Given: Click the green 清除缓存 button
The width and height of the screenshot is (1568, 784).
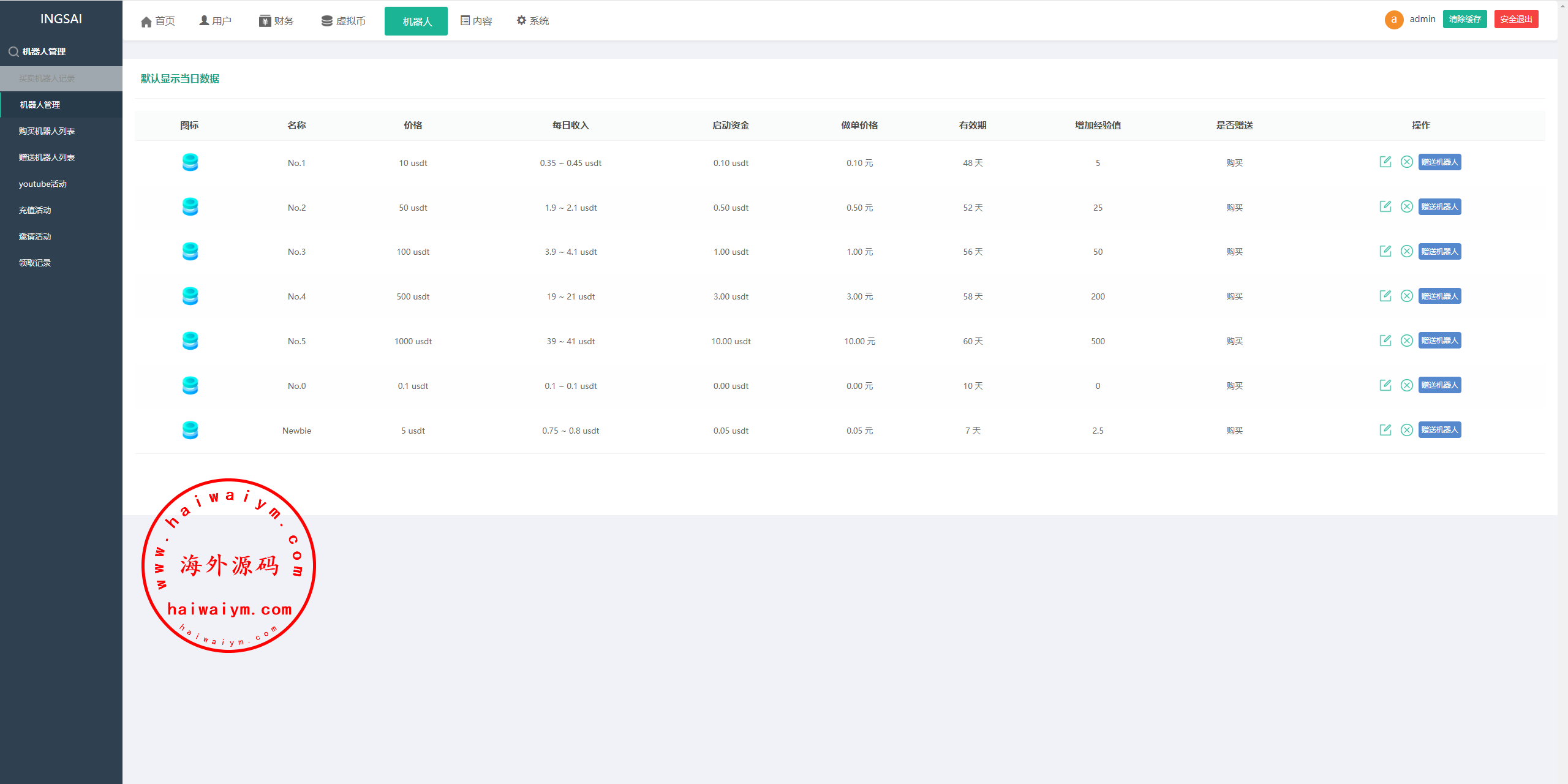Looking at the screenshot, I should pos(1464,19).
